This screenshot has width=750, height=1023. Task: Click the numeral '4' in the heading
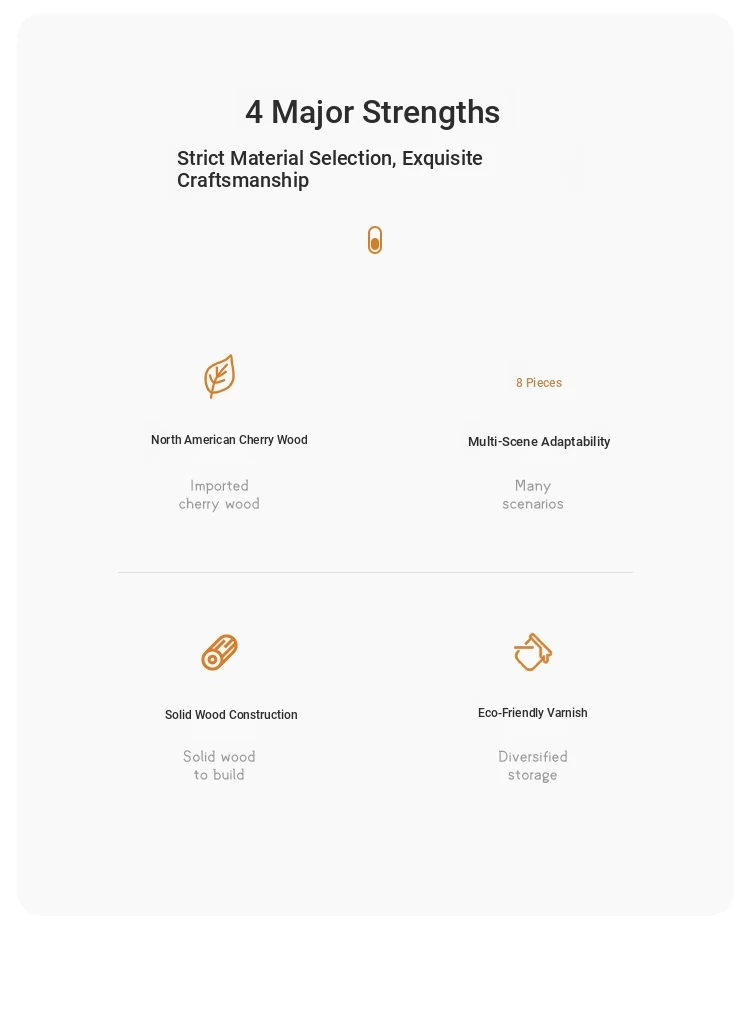[254, 112]
